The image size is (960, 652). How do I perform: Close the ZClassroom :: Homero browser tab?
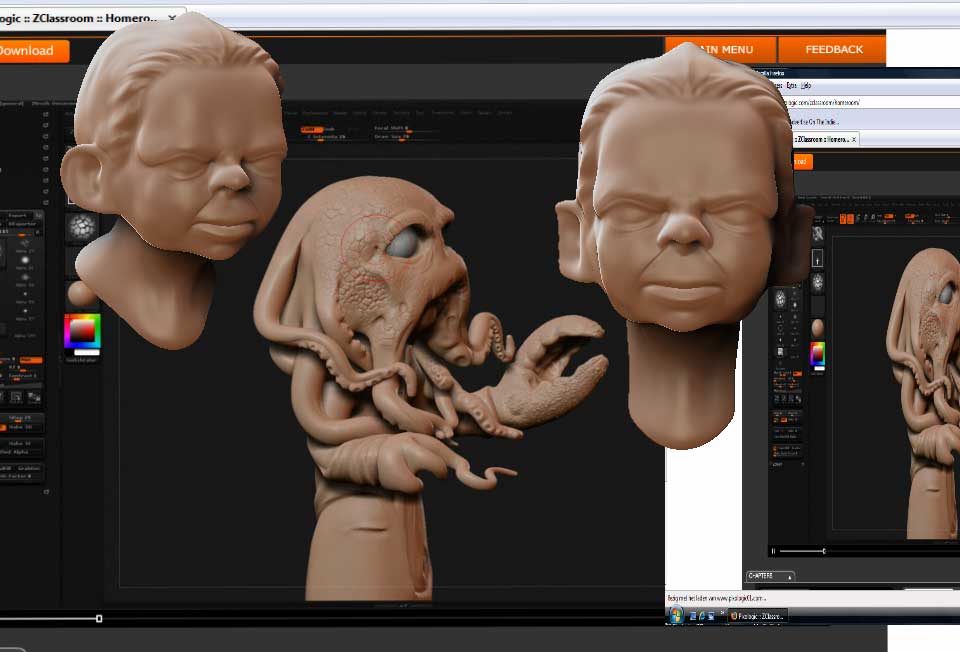pos(172,18)
